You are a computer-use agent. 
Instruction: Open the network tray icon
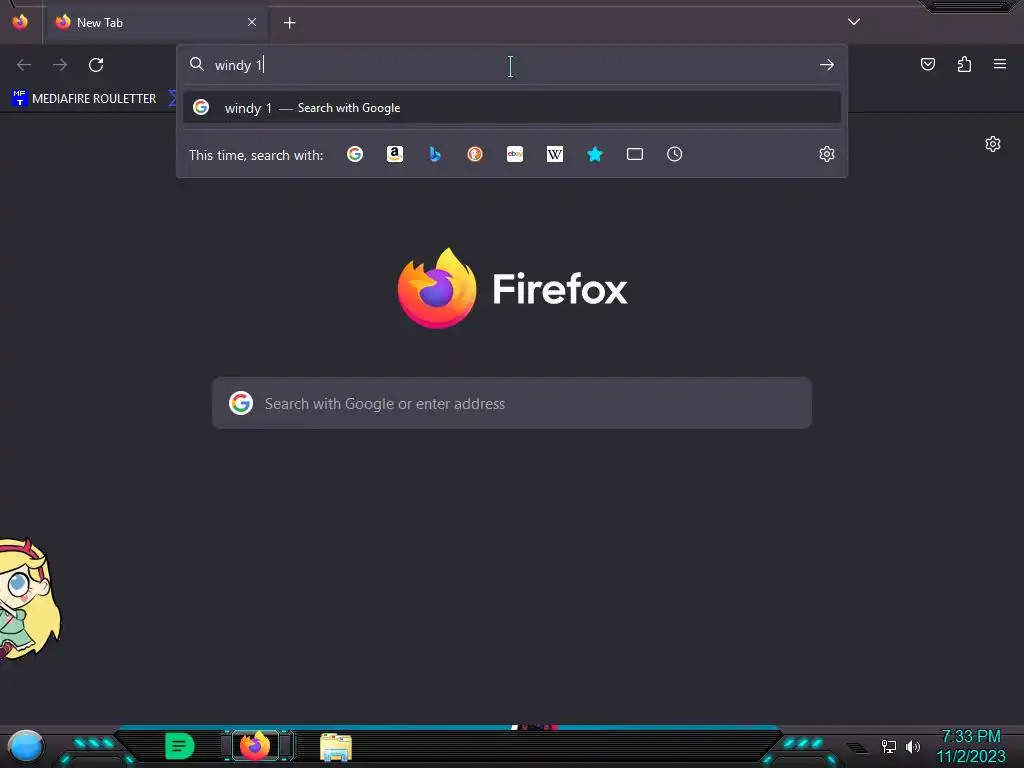[889, 746]
